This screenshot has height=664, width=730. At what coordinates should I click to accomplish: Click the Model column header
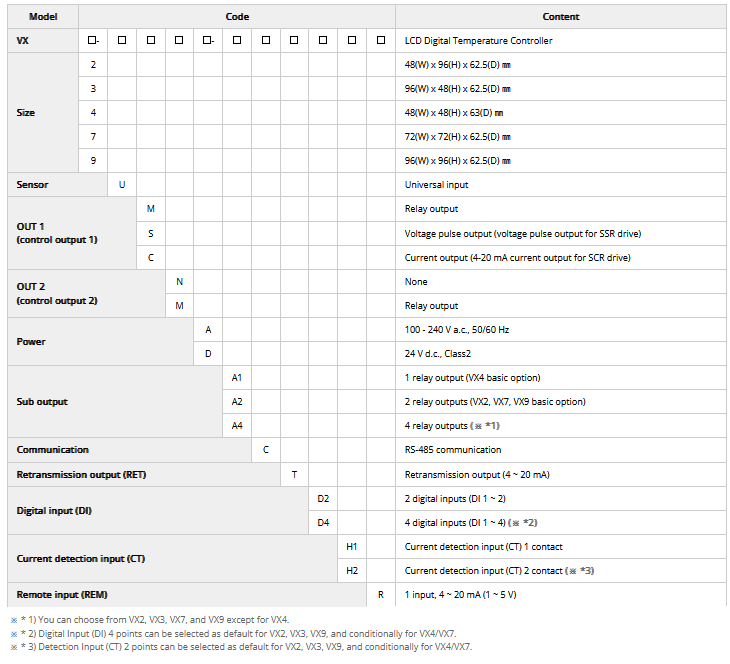pos(43,17)
